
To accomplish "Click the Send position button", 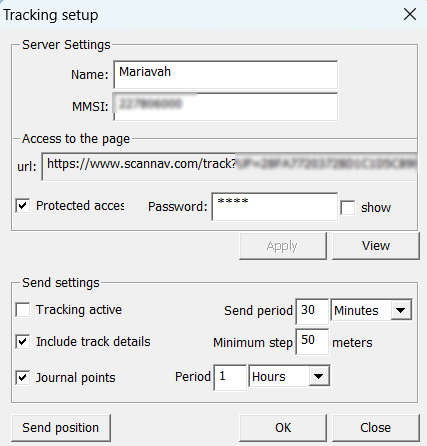I will coord(61,428).
